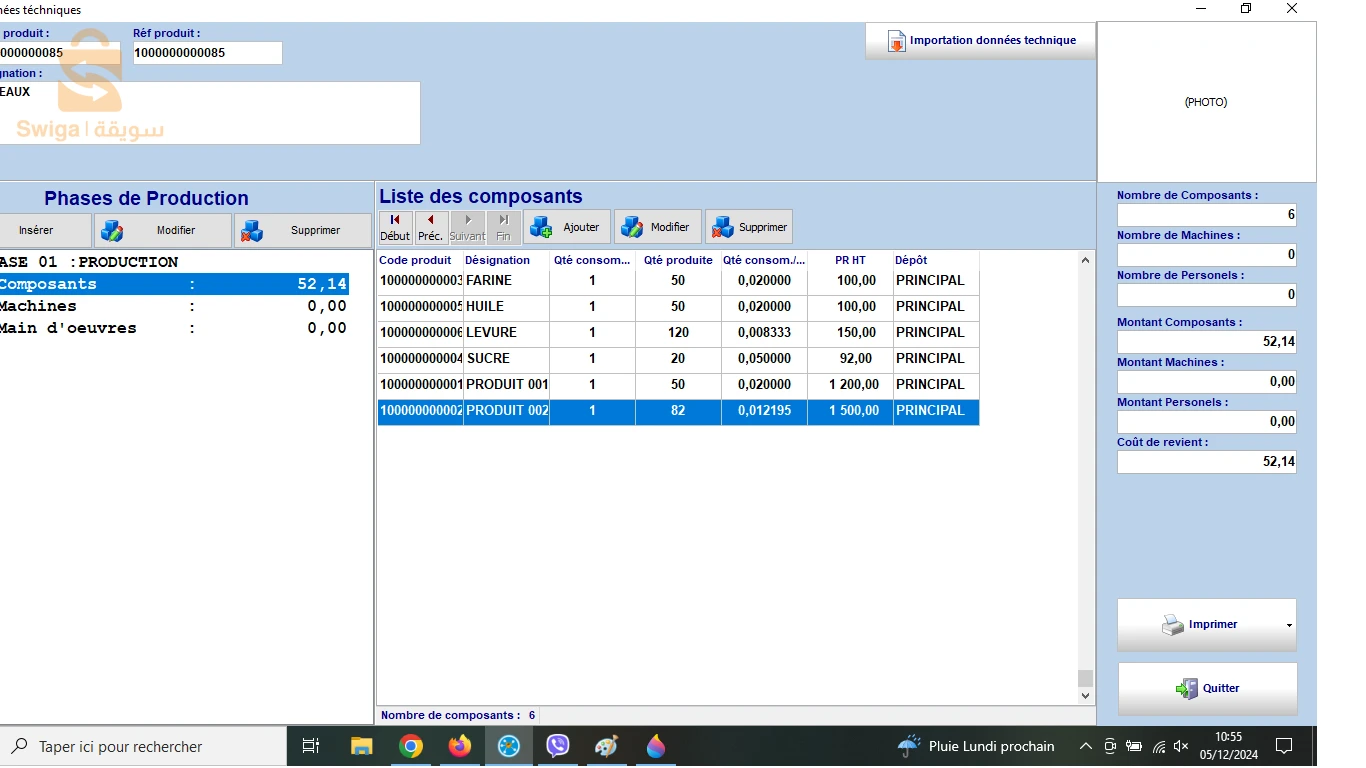Image resolution: width=1366 pixels, height=768 pixels.
Task: Open the notification center icon
Action: click(1284, 746)
